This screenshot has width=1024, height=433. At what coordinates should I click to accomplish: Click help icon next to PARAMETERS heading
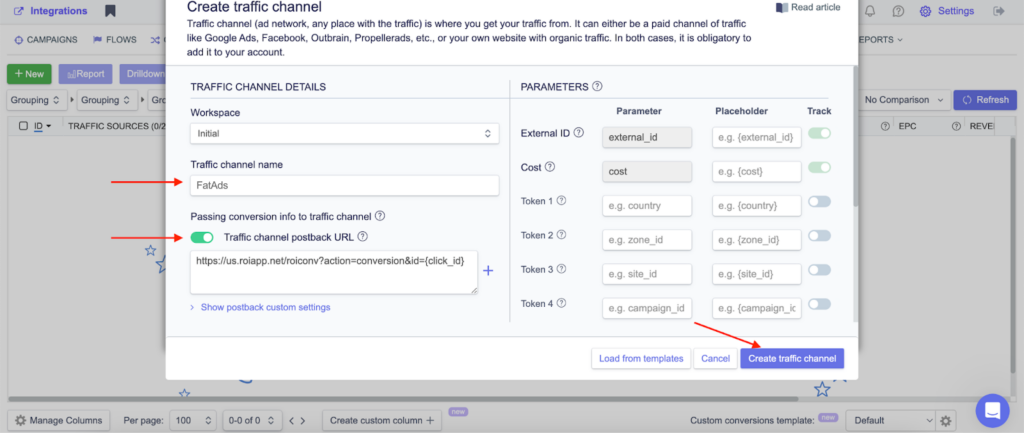[x=597, y=87]
